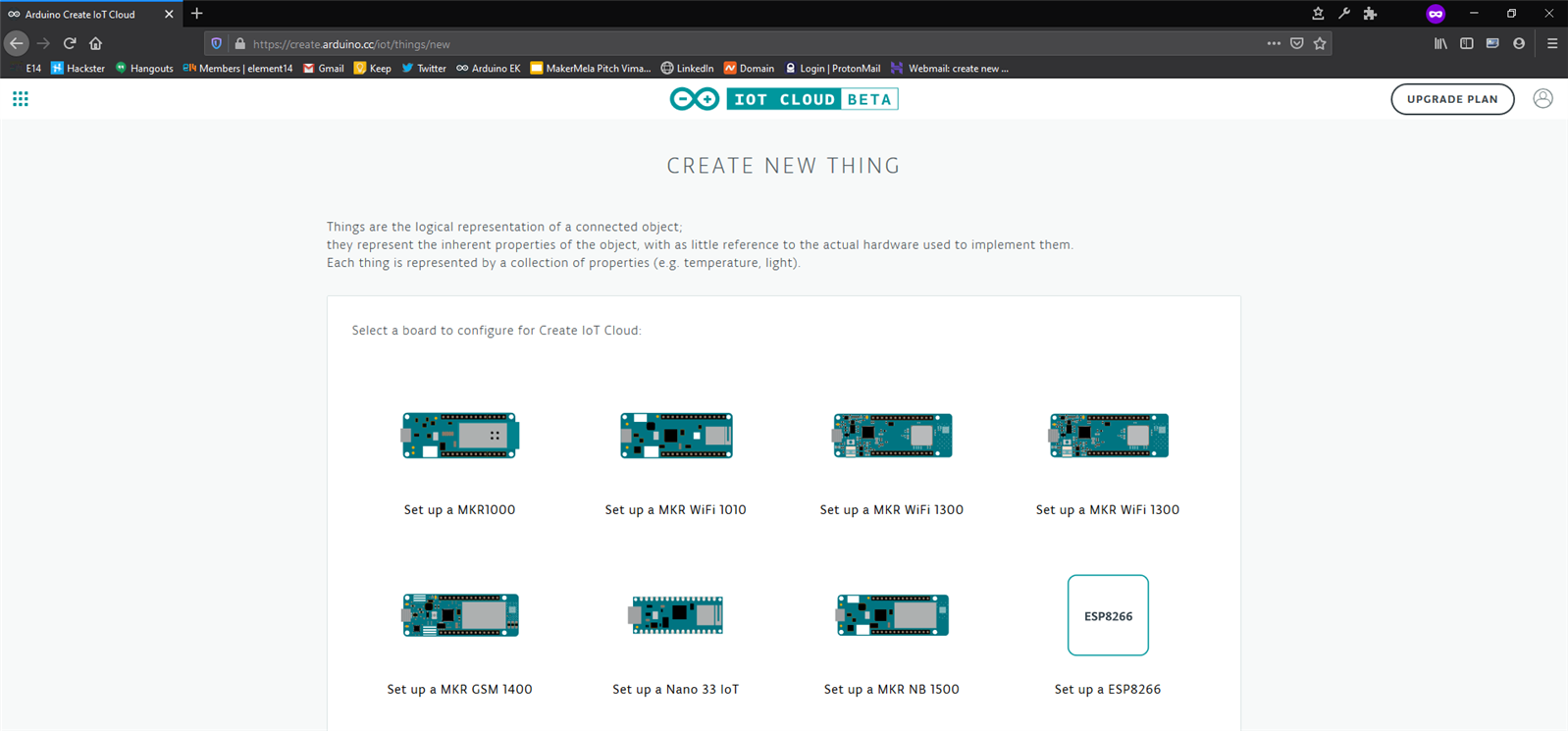Screen dimensions: 1568x731
Task: Click the purple private browsing mask icon
Action: tap(1436, 14)
